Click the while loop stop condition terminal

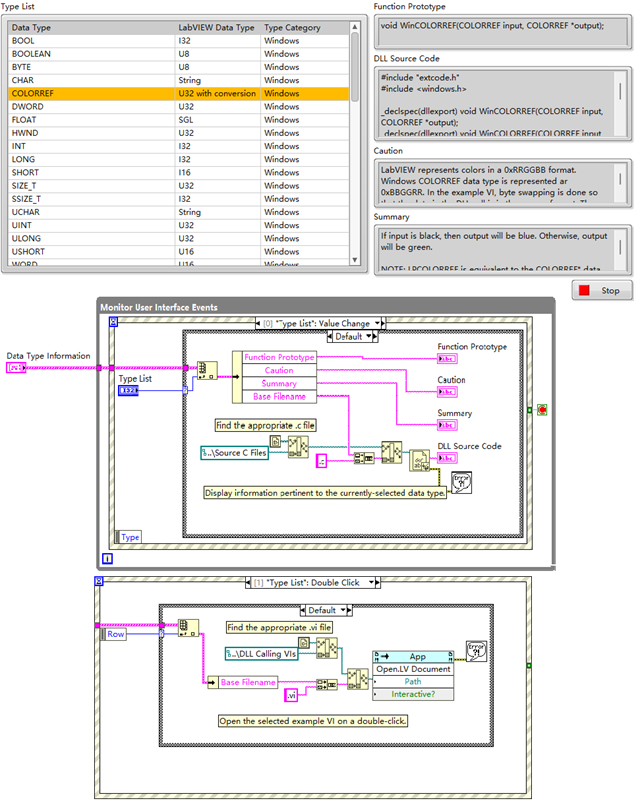542,410
